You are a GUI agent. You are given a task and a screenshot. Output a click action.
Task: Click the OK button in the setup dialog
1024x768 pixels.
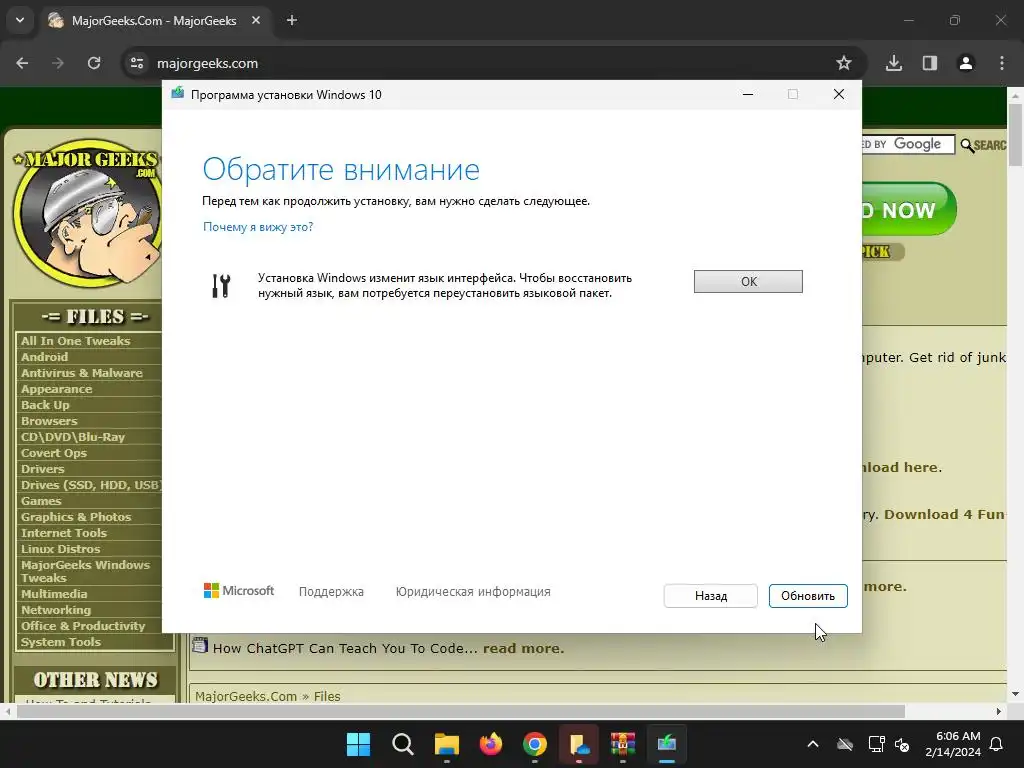click(748, 281)
